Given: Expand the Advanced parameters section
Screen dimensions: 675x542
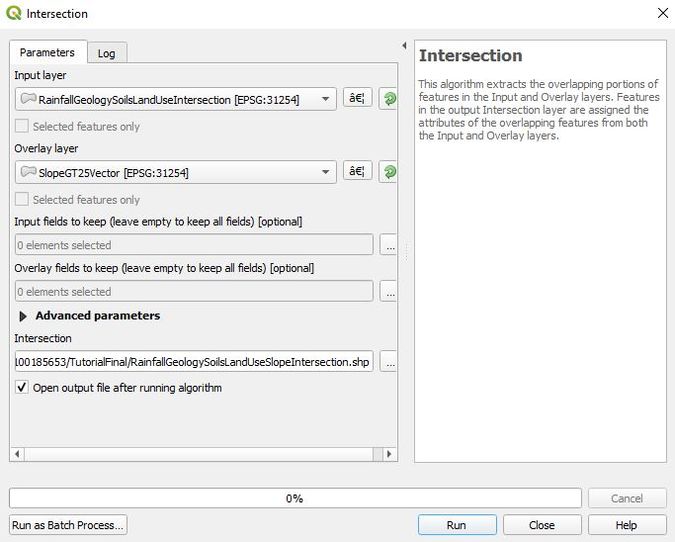Looking at the screenshot, I should tap(23, 316).
